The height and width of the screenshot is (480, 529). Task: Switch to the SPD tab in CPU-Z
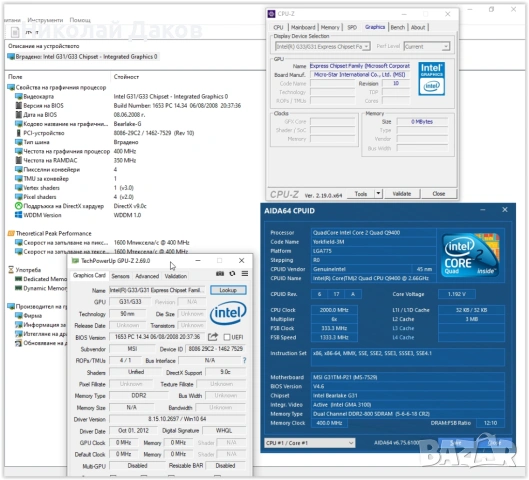click(352, 27)
